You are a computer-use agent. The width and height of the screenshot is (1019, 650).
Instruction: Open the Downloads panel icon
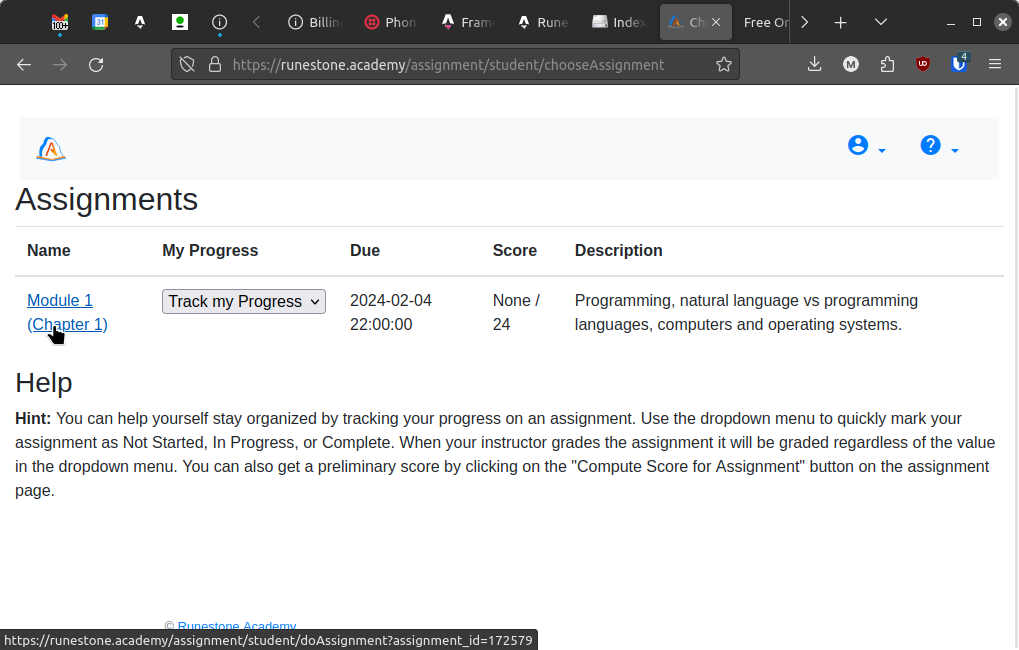pyautogui.click(x=814, y=63)
